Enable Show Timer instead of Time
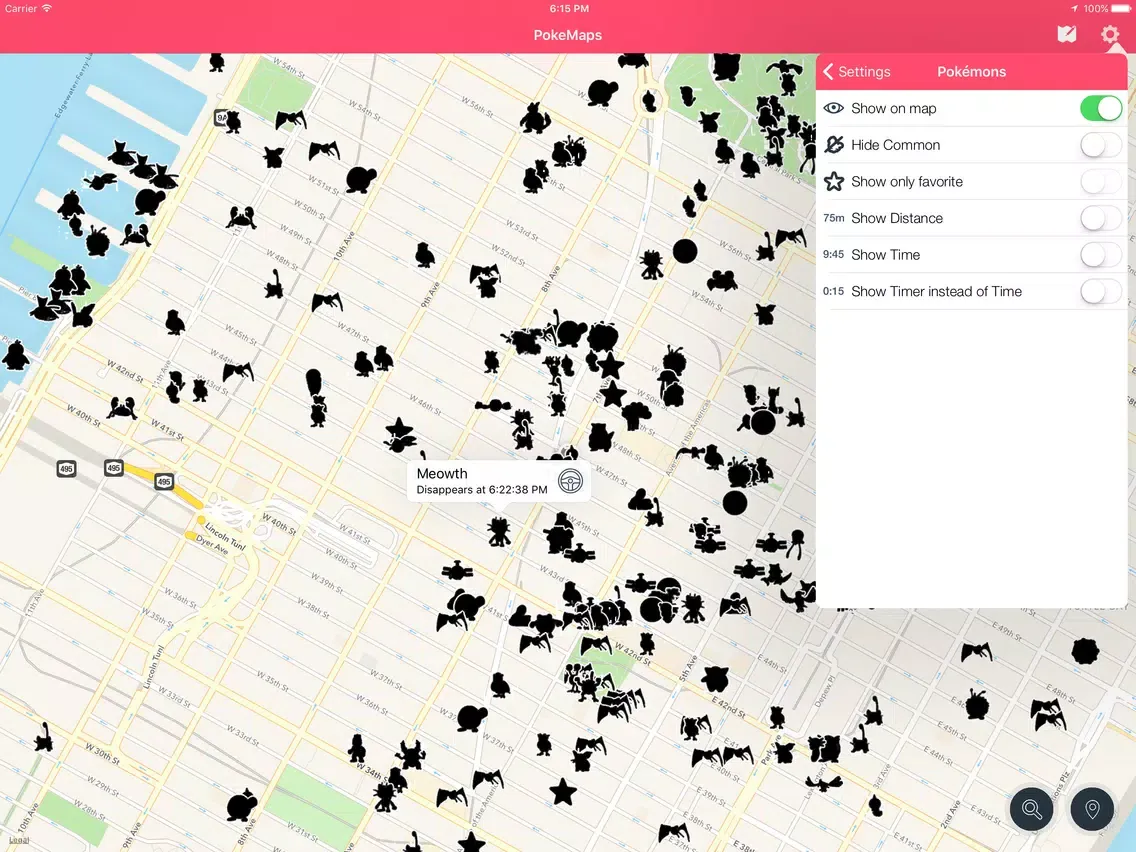This screenshot has height=852, width=1136. coord(1100,291)
